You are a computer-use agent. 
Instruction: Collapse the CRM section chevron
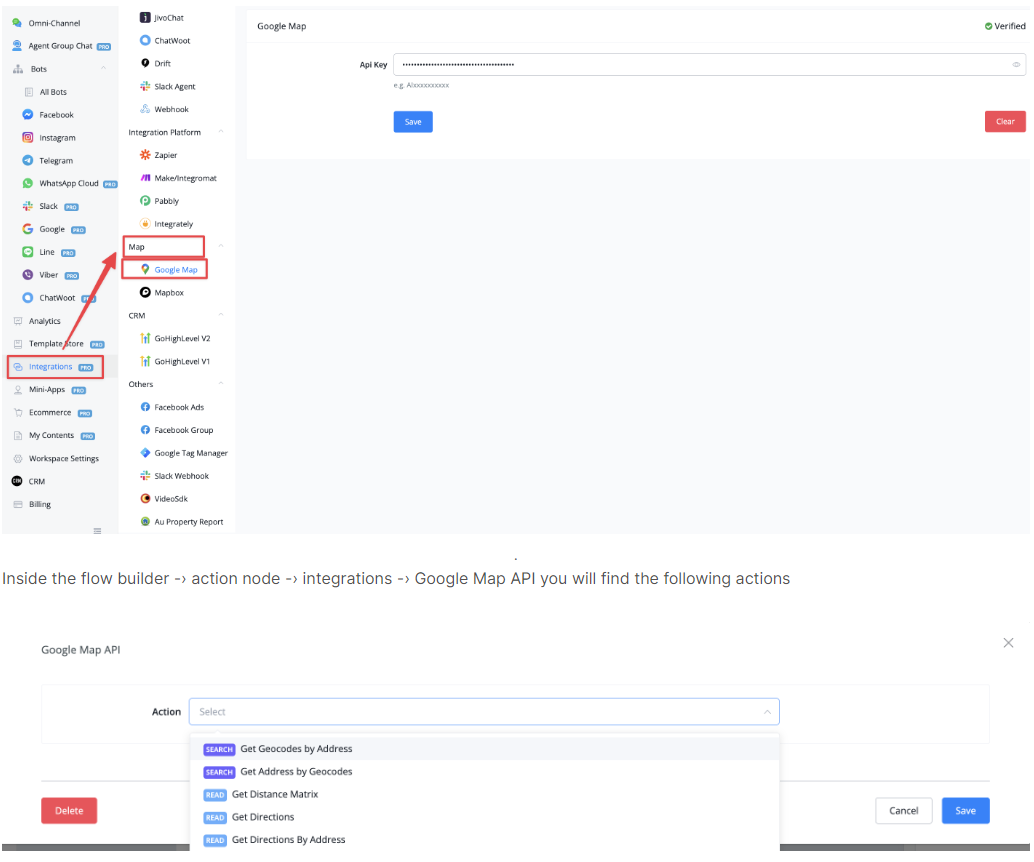pos(221,315)
